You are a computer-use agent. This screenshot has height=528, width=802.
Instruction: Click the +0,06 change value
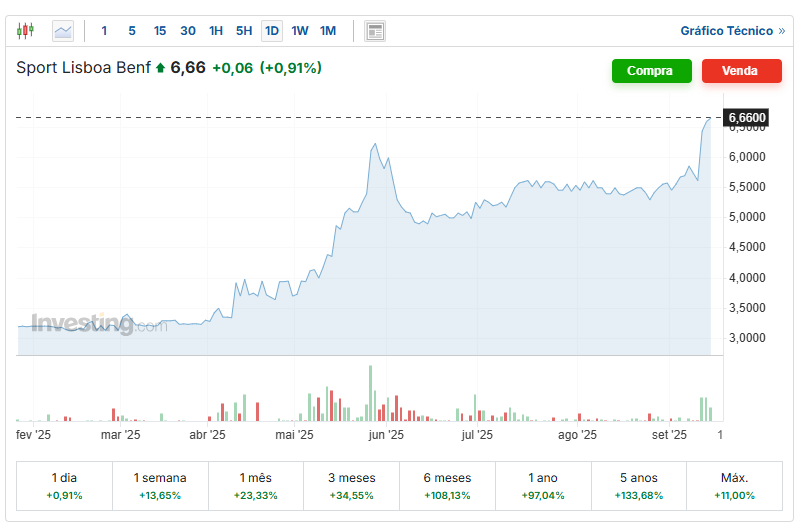[x=232, y=68]
